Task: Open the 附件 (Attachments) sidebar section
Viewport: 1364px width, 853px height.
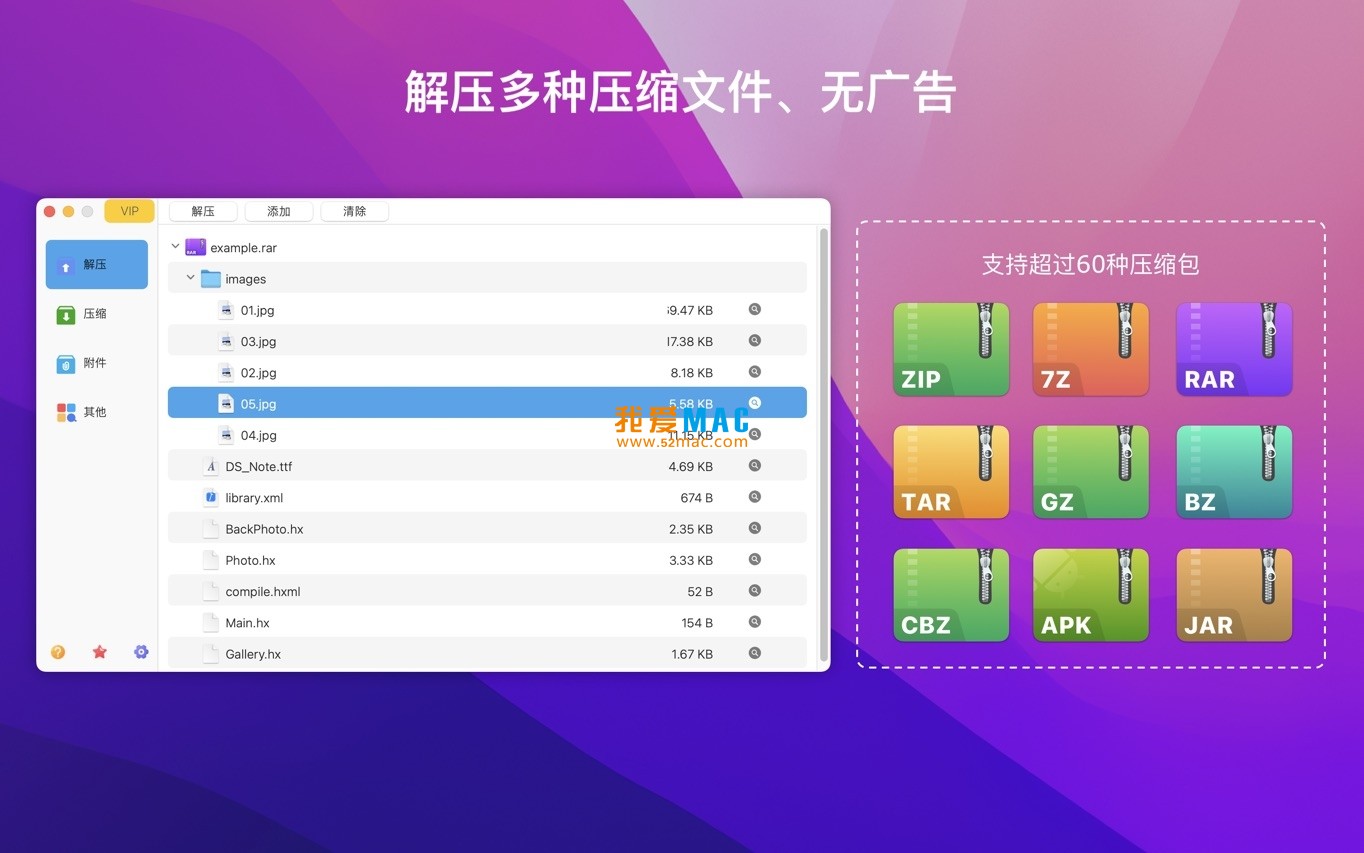Action: click(x=96, y=362)
